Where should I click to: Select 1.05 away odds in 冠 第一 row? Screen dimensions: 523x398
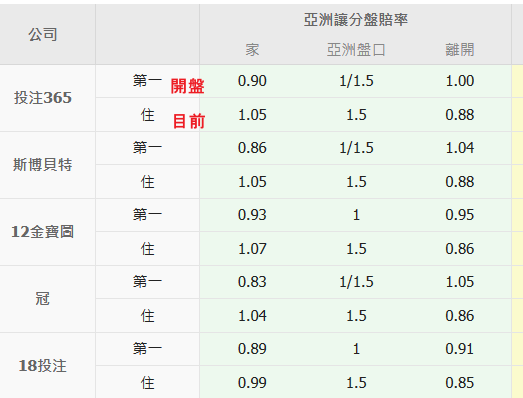point(460,282)
